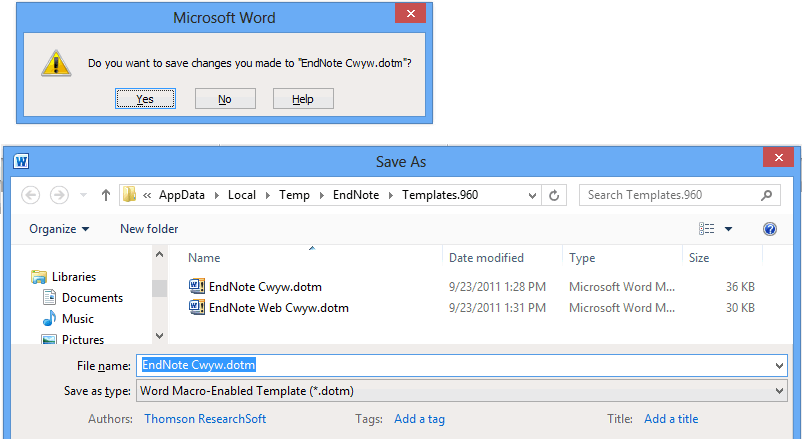The height and width of the screenshot is (439, 803).
Task: Open the view options dropdown arrow
Action: point(728,229)
